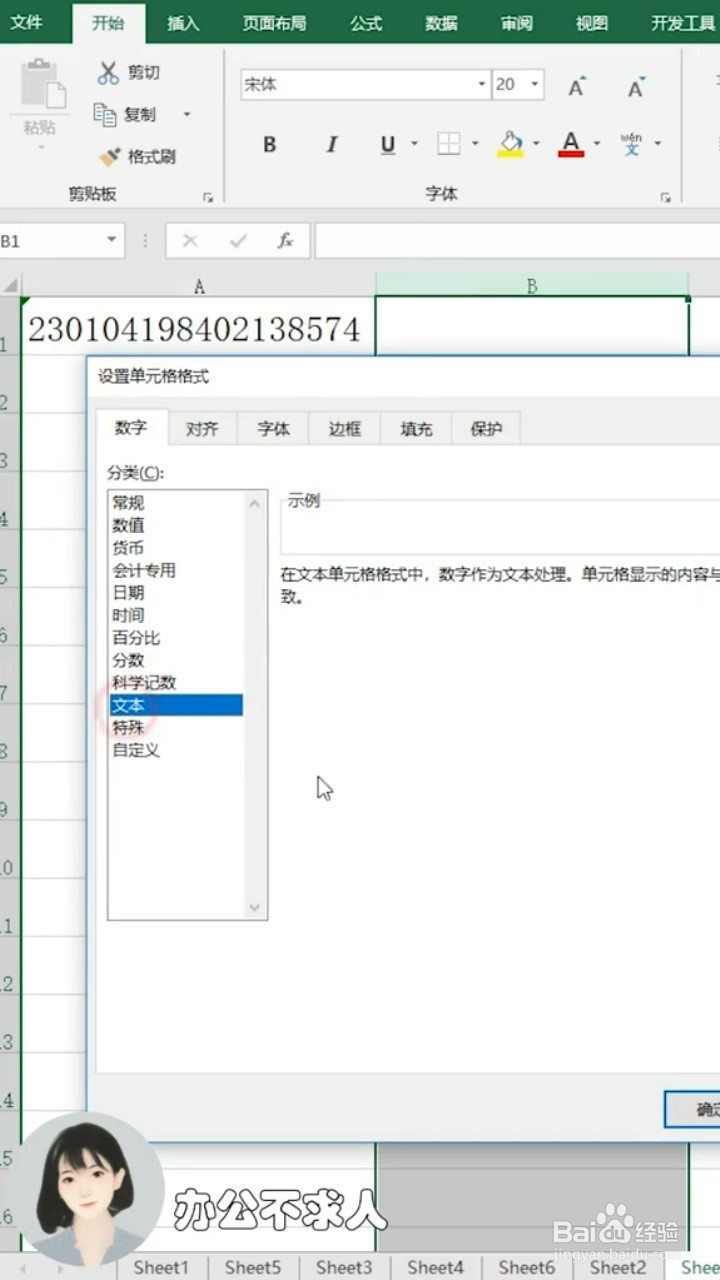Viewport: 720px width, 1280px height.
Task: Switch to Sheet4 worksheet tab
Action: (x=435, y=1267)
